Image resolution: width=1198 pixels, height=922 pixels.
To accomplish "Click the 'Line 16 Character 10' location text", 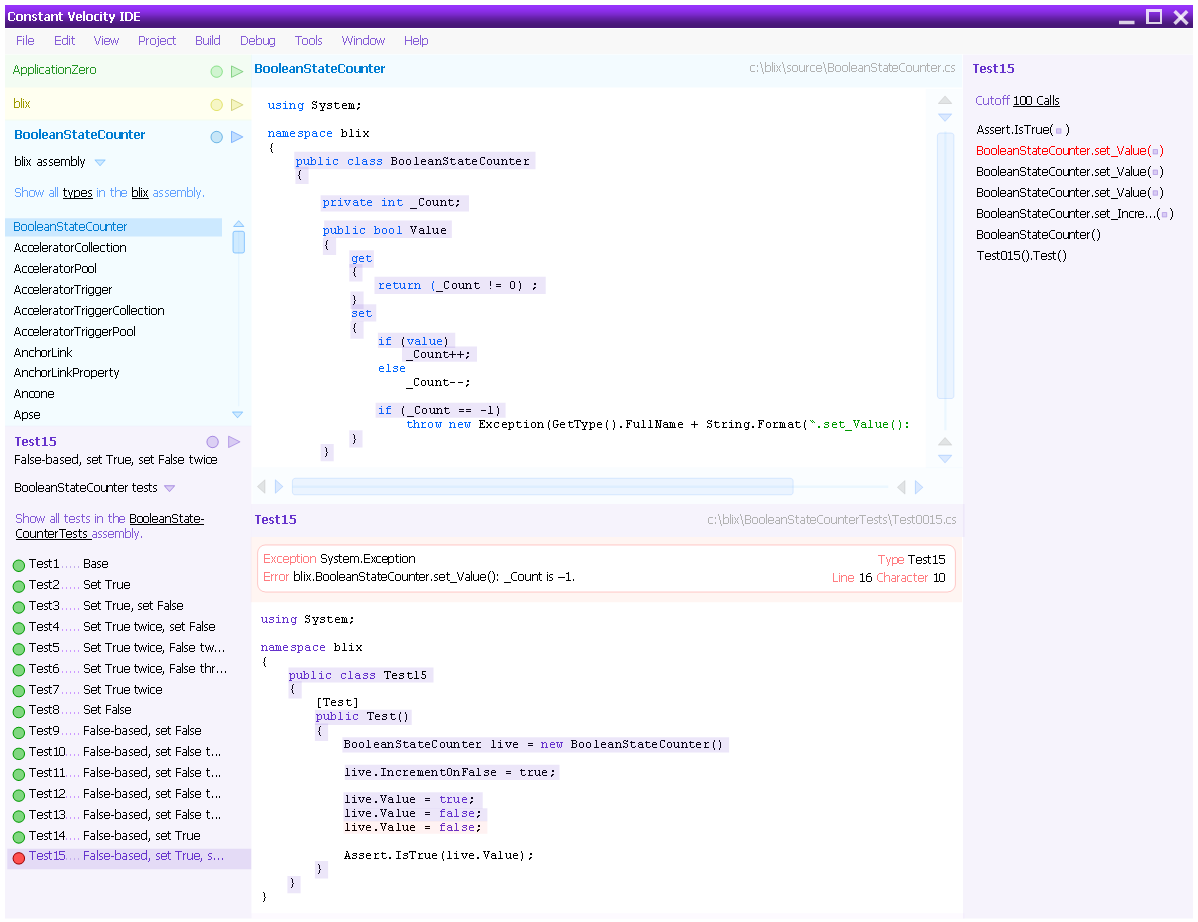I will 889,578.
